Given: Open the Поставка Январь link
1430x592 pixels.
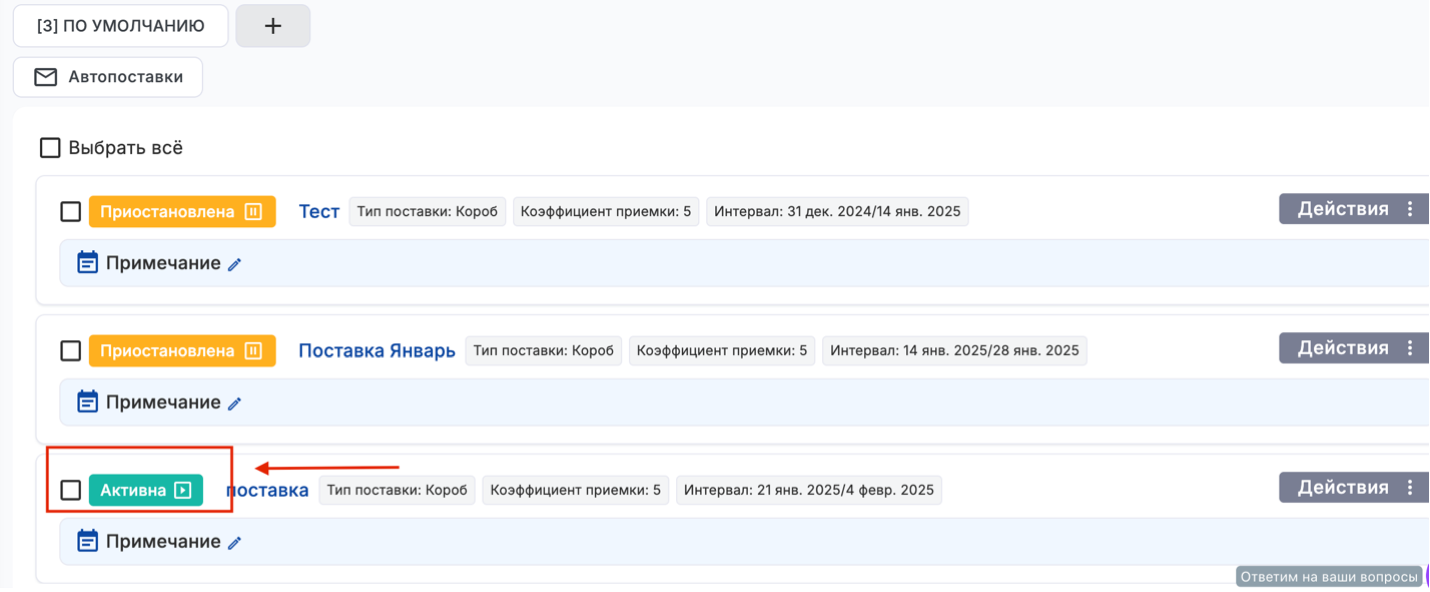Looking at the screenshot, I should pyautogui.click(x=377, y=351).
